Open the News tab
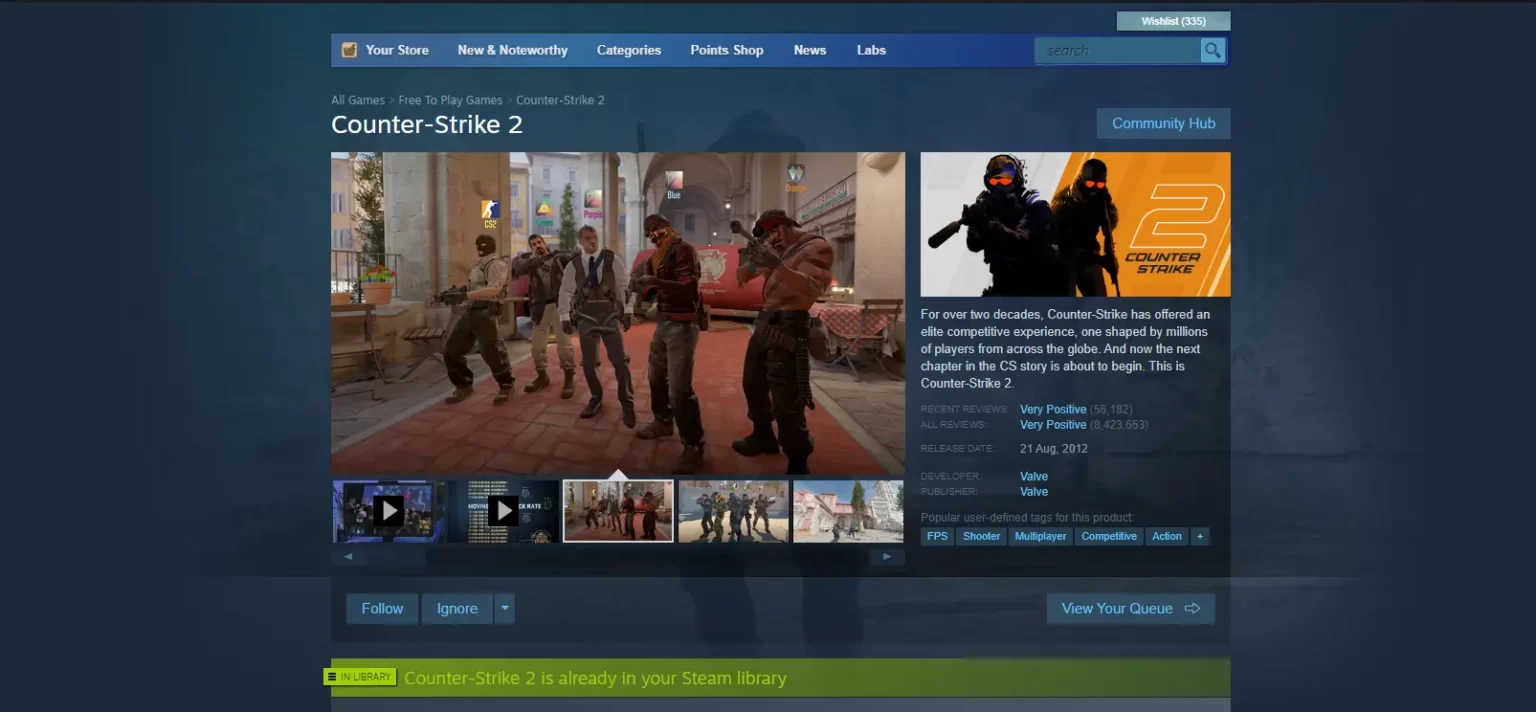1536x712 pixels. click(x=810, y=50)
